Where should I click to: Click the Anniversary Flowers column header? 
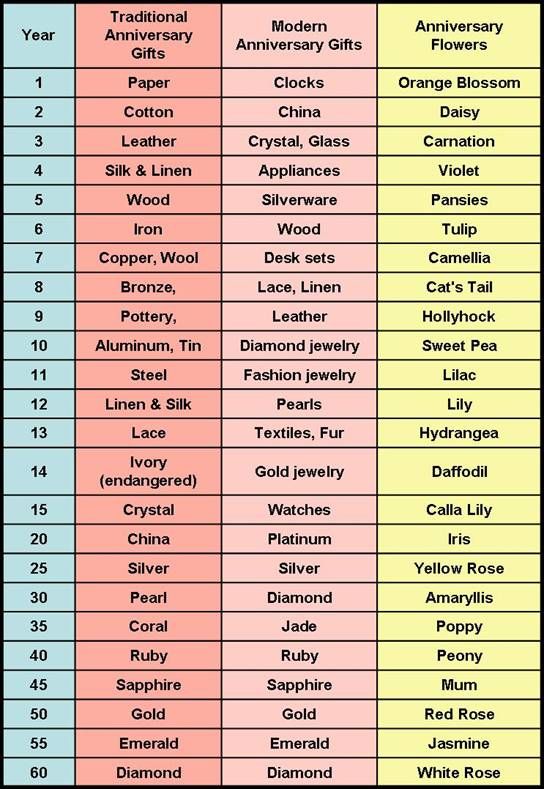[458, 36]
